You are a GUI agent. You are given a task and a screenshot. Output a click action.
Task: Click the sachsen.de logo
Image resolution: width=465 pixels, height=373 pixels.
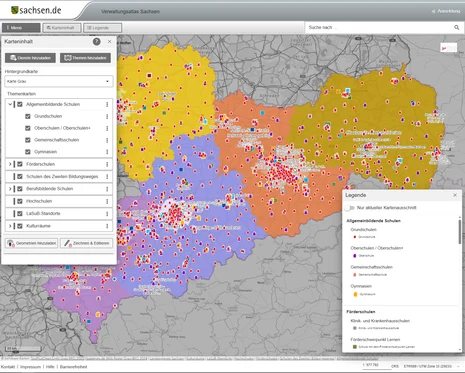point(36,10)
